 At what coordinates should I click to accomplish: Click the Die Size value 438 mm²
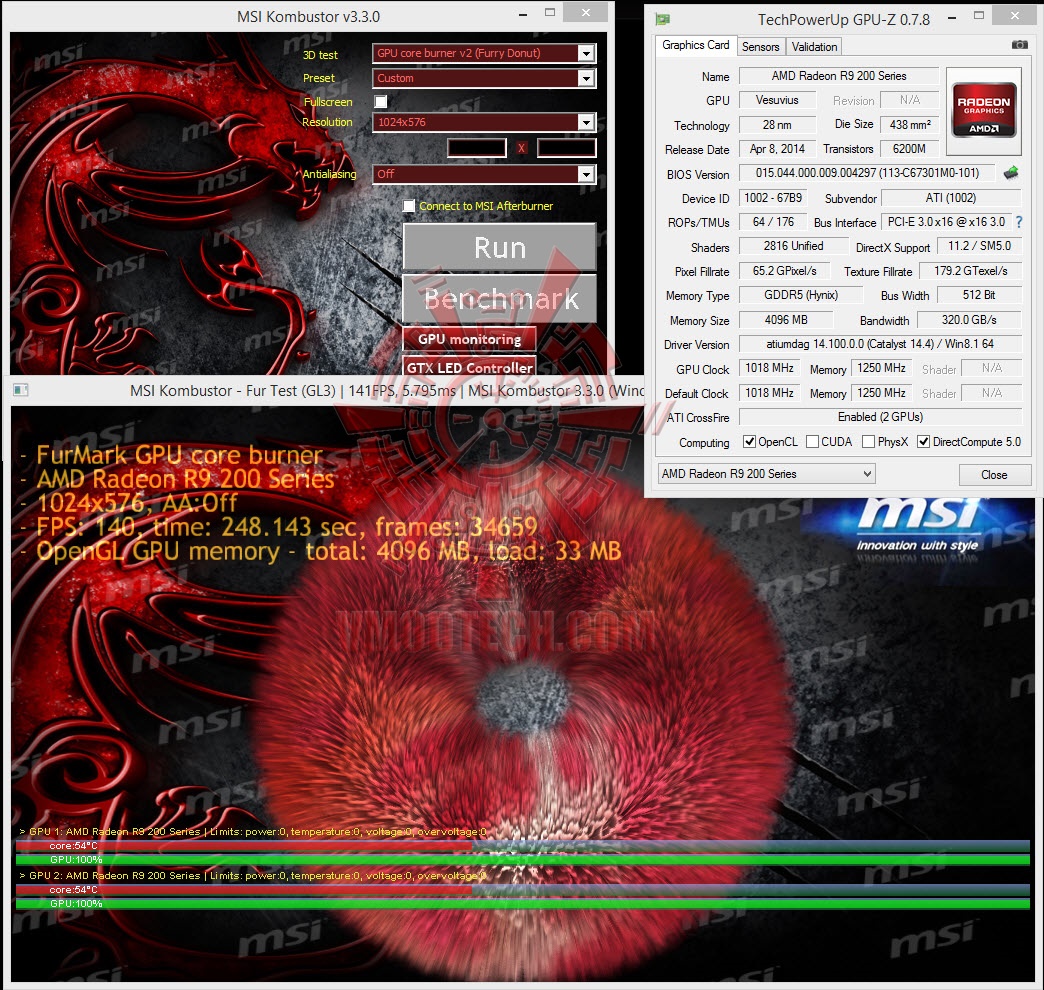pyautogui.click(x=910, y=124)
